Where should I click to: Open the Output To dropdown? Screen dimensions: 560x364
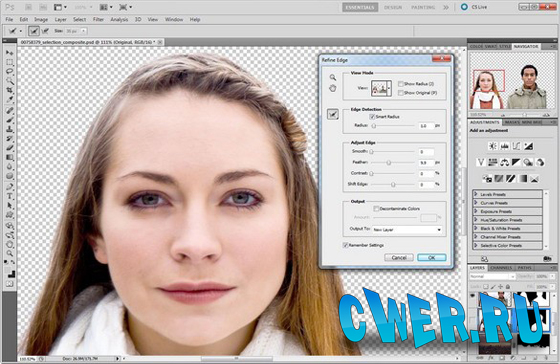[407, 230]
